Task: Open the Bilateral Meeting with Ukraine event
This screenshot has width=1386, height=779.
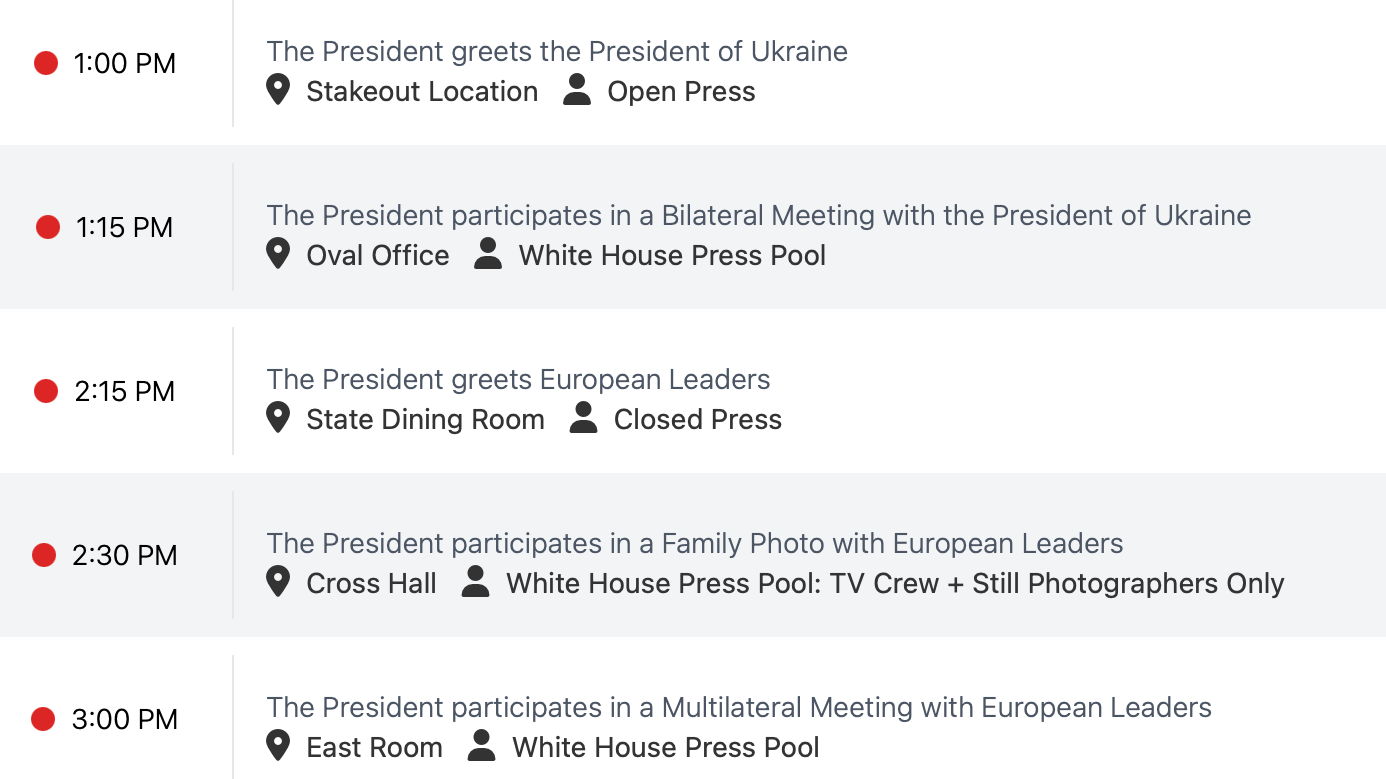Action: 758,216
